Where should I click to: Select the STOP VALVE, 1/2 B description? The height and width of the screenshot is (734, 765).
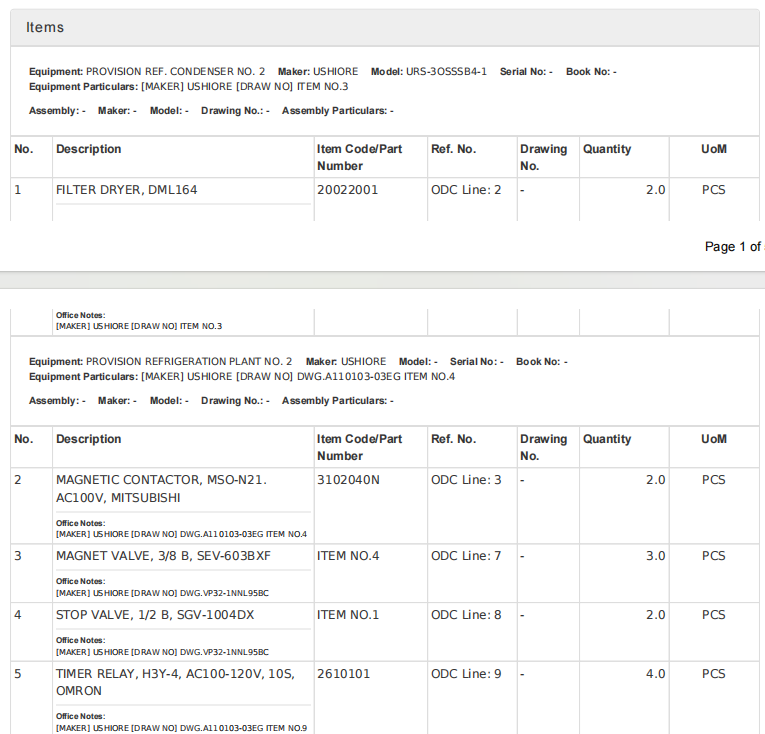[x=155, y=615]
